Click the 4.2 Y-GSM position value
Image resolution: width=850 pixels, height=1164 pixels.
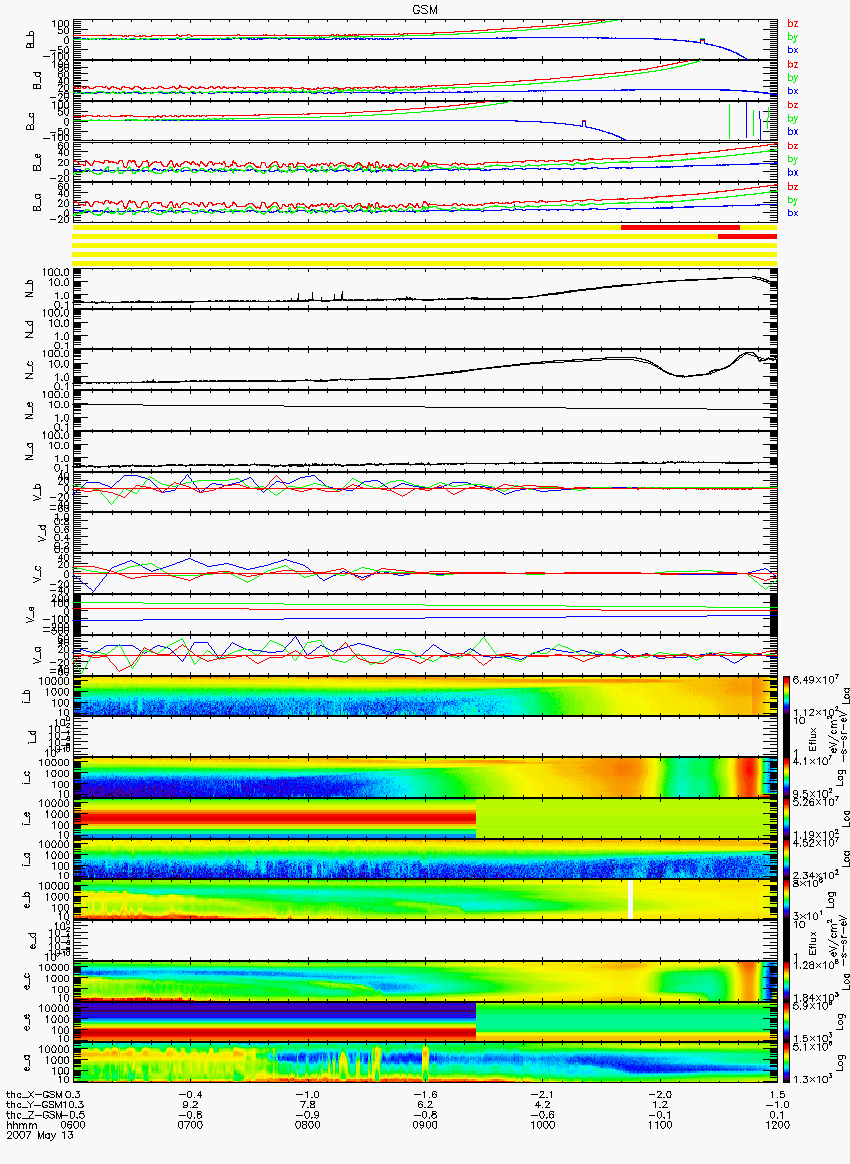tap(543, 1105)
